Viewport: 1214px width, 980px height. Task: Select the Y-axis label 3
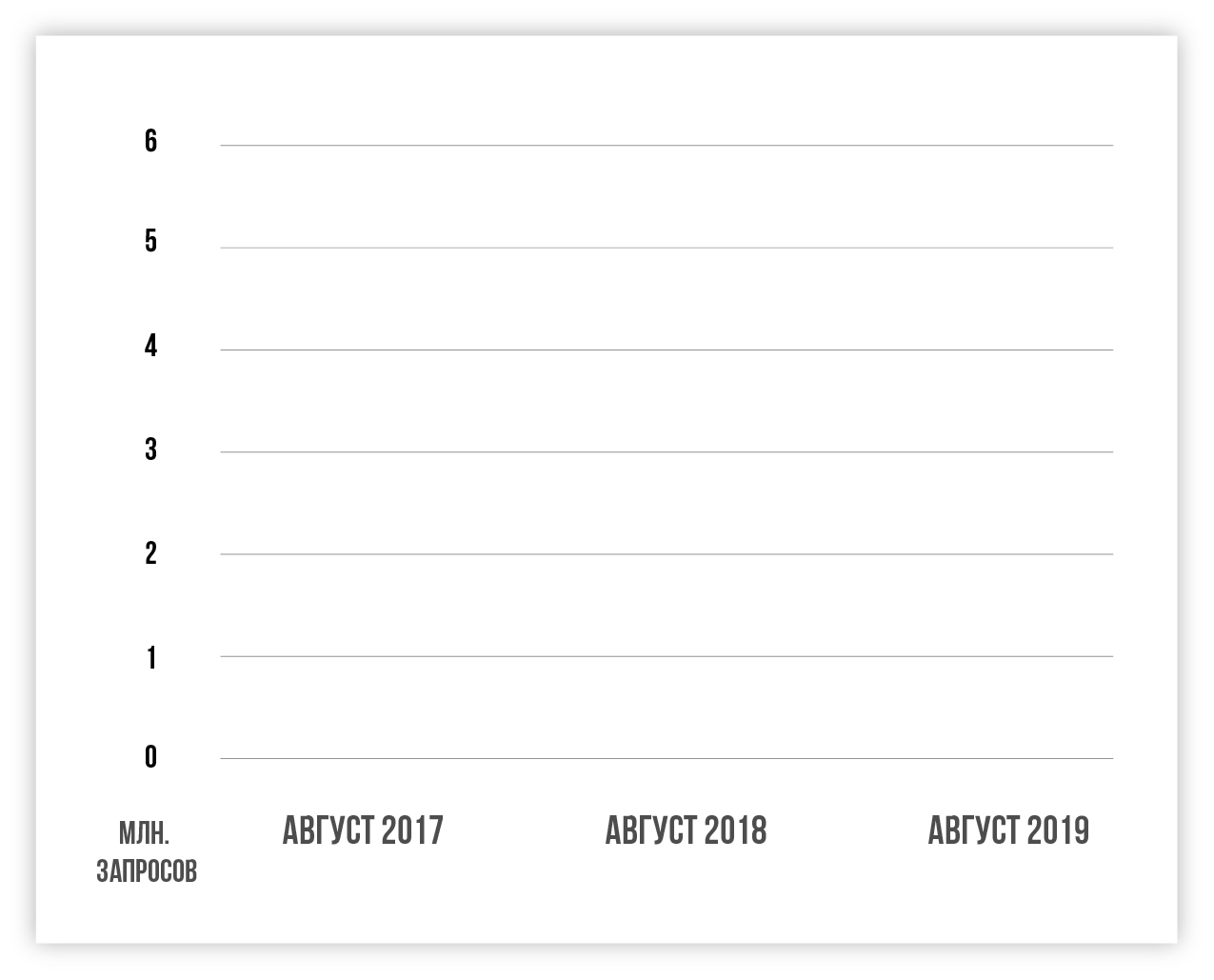click(150, 449)
